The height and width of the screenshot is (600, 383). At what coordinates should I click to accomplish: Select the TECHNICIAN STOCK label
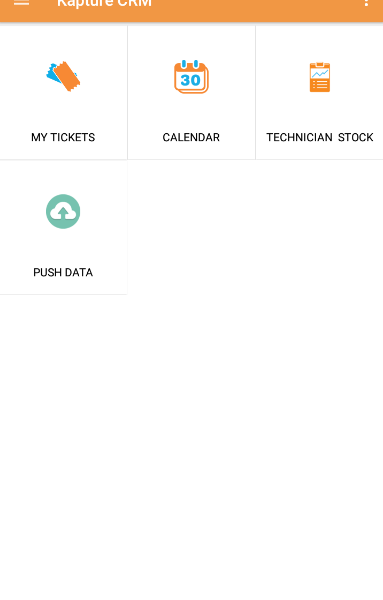point(319,137)
